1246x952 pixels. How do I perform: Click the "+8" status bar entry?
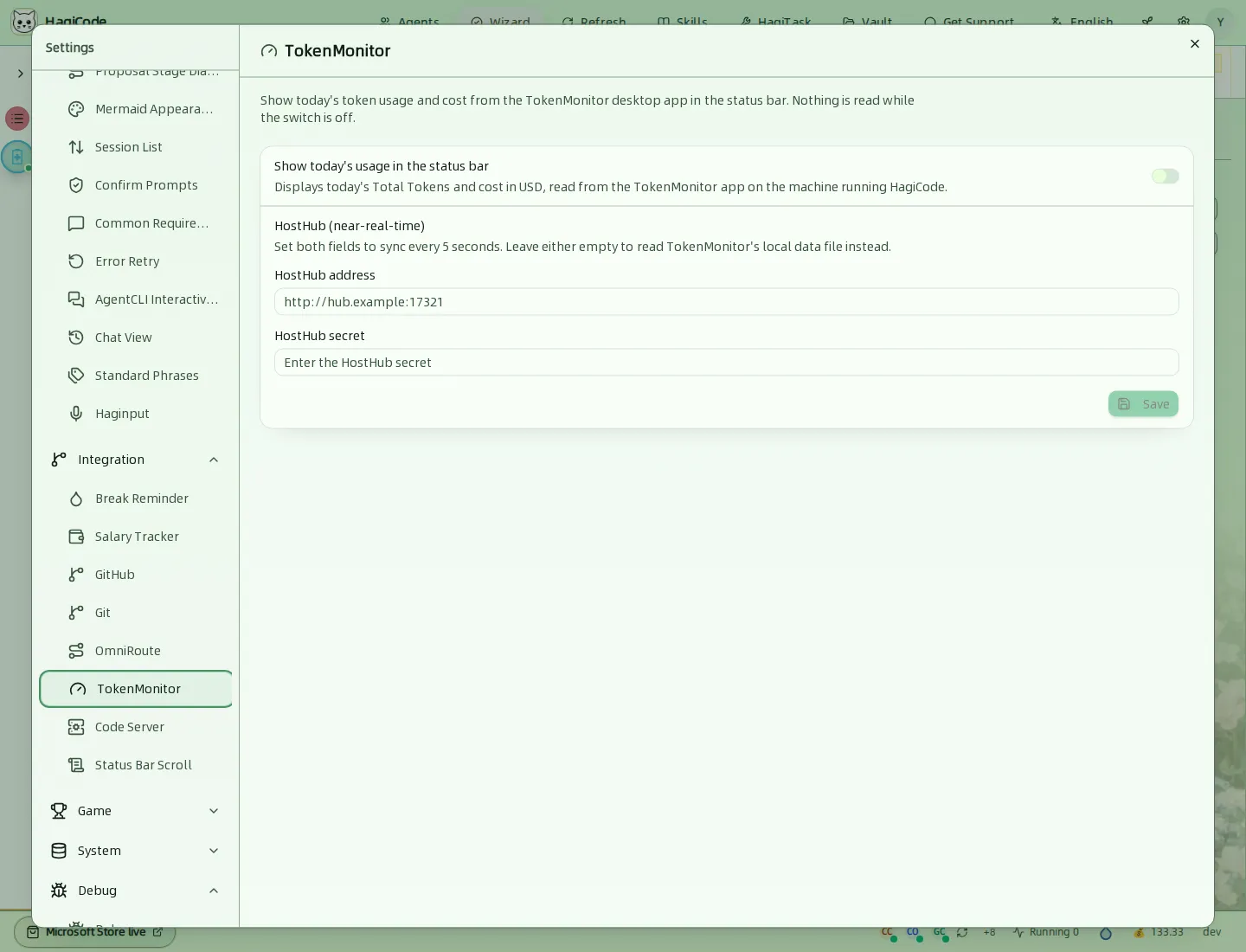coord(989,932)
